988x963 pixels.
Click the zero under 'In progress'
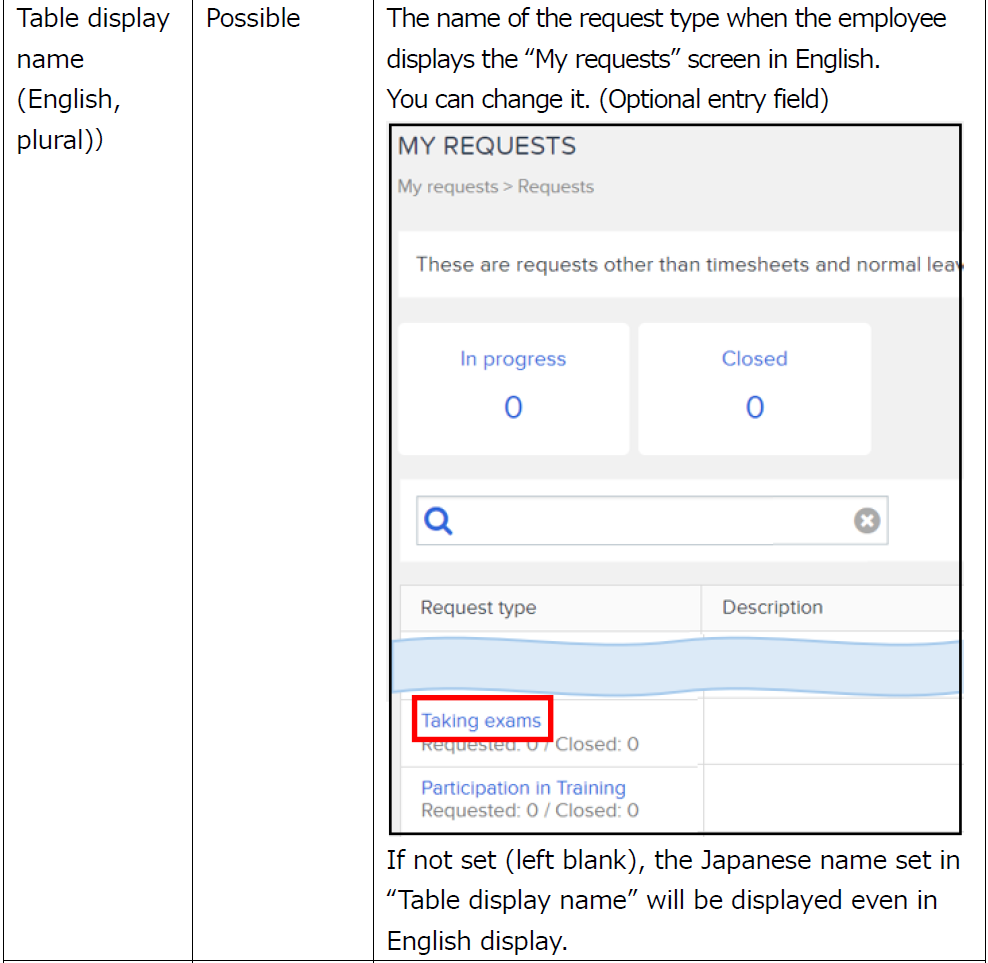513,407
